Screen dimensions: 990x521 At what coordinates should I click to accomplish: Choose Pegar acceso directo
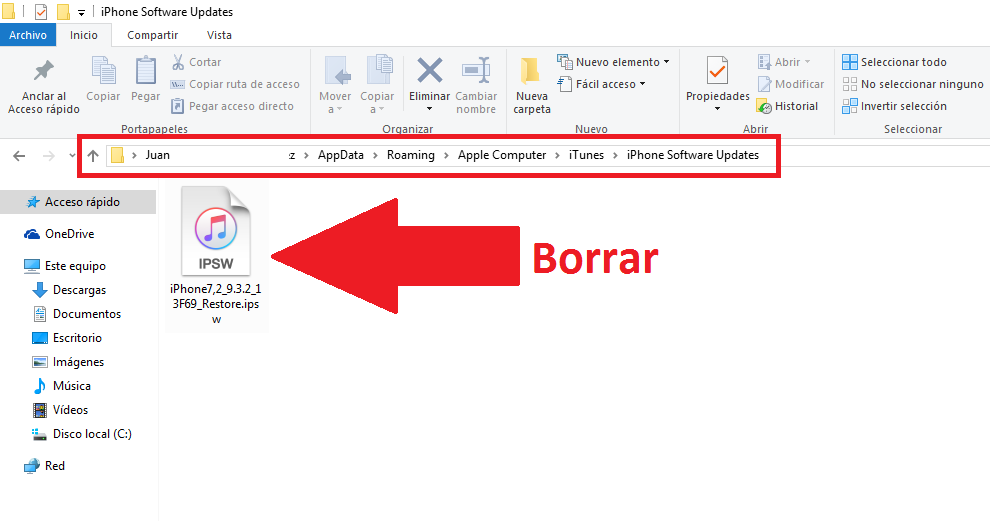pos(232,106)
